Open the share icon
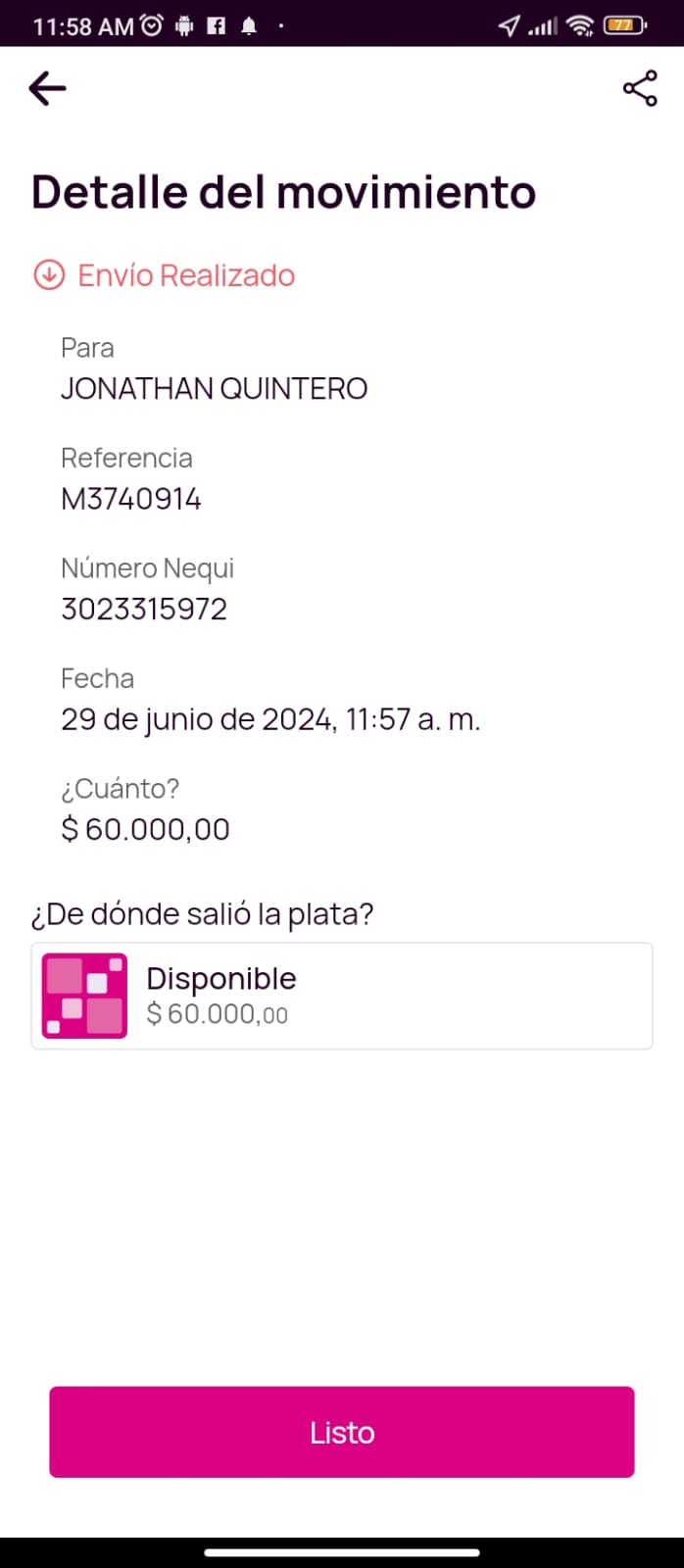Image resolution: width=684 pixels, height=1568 pixels. coord(640,89)
